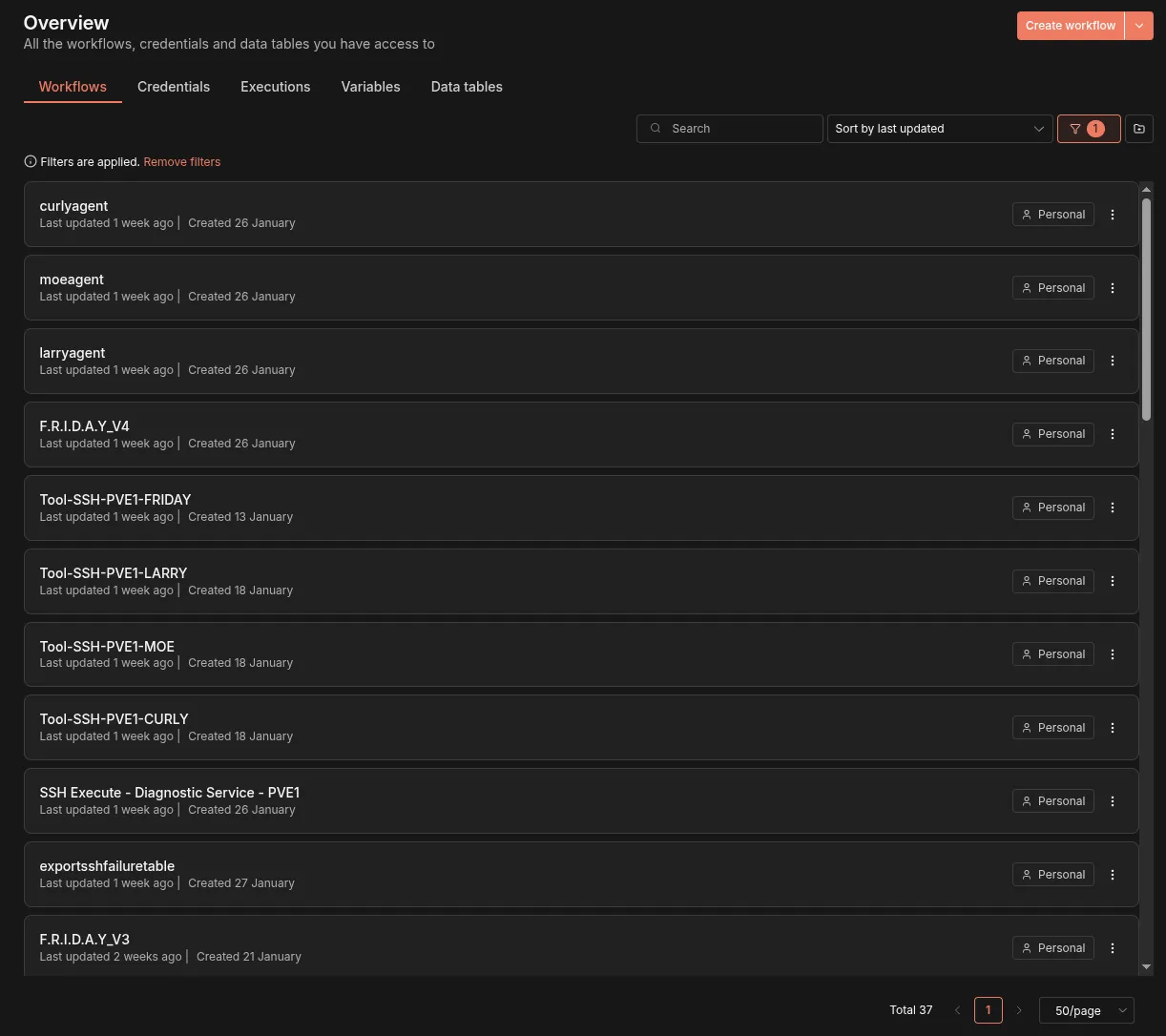Open the three-dot menu for F.R.I.D.A.Y_V3

(1113, 947)
